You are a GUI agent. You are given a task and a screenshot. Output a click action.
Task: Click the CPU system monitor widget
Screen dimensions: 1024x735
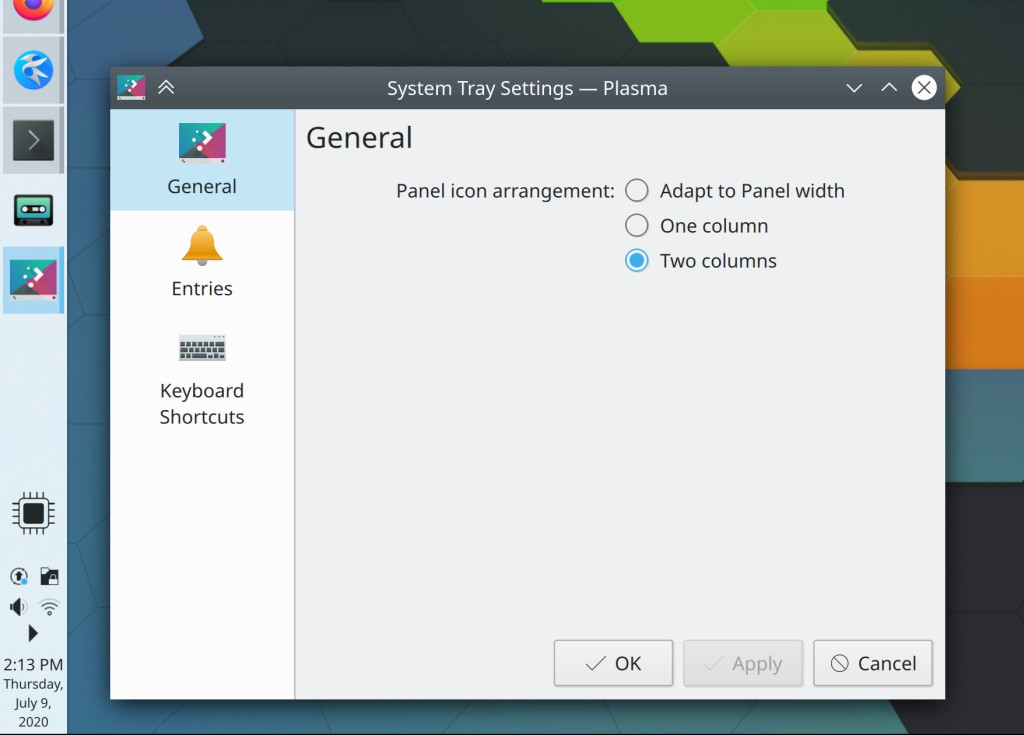click(33, 512)
